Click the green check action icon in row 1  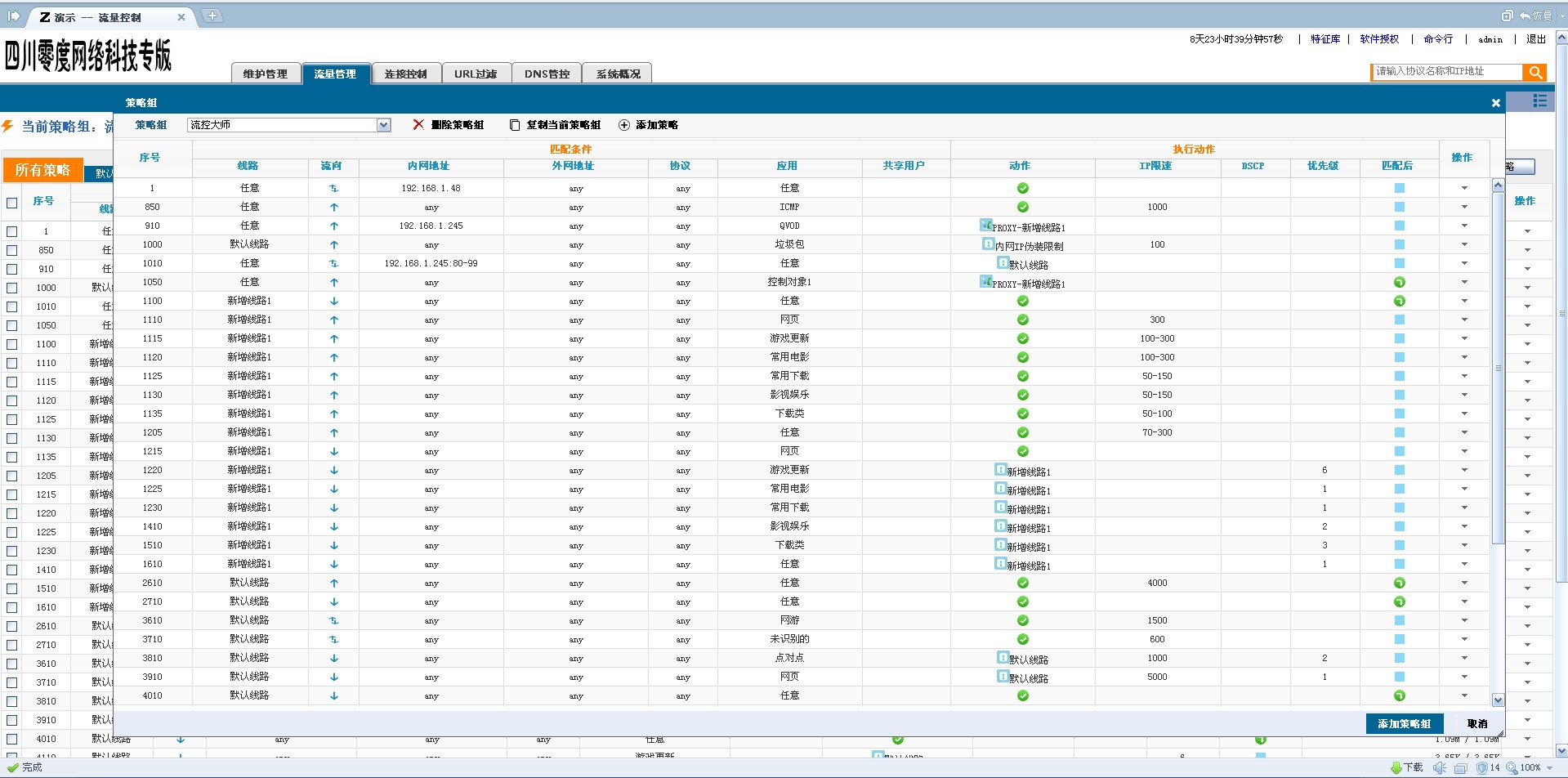coord(1022,188)
